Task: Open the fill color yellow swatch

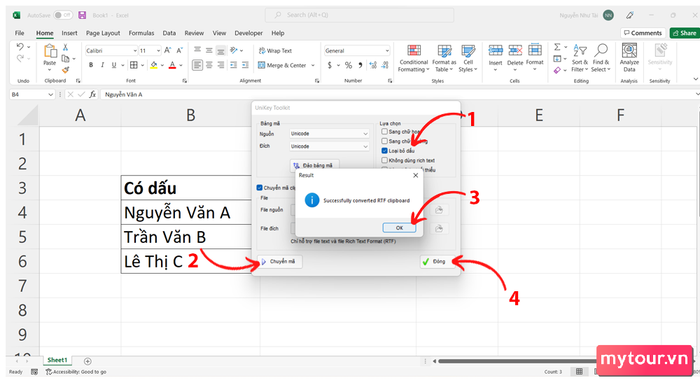Action: (154, 65)
